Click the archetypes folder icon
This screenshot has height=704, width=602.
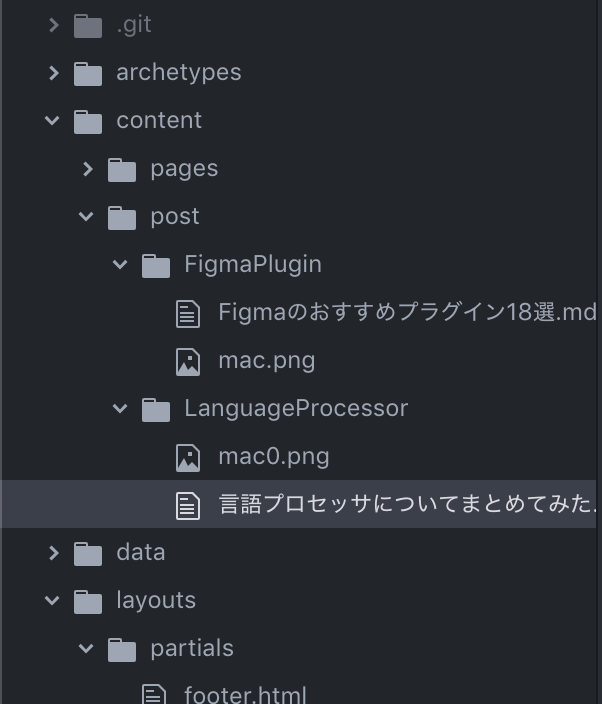point(88,74)
